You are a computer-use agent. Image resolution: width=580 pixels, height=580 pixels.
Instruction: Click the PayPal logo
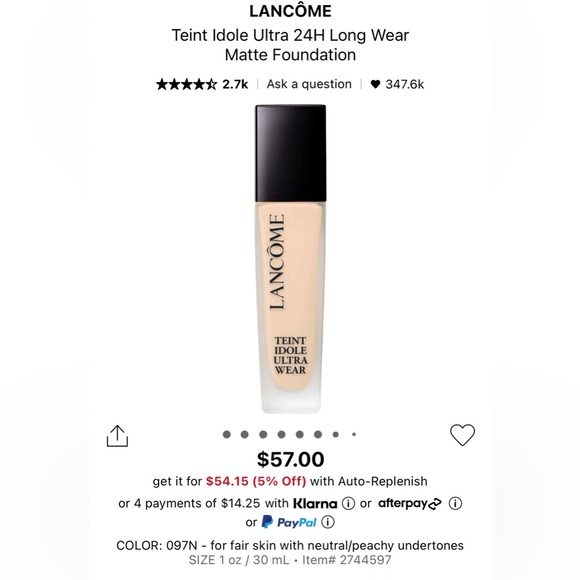289,522
